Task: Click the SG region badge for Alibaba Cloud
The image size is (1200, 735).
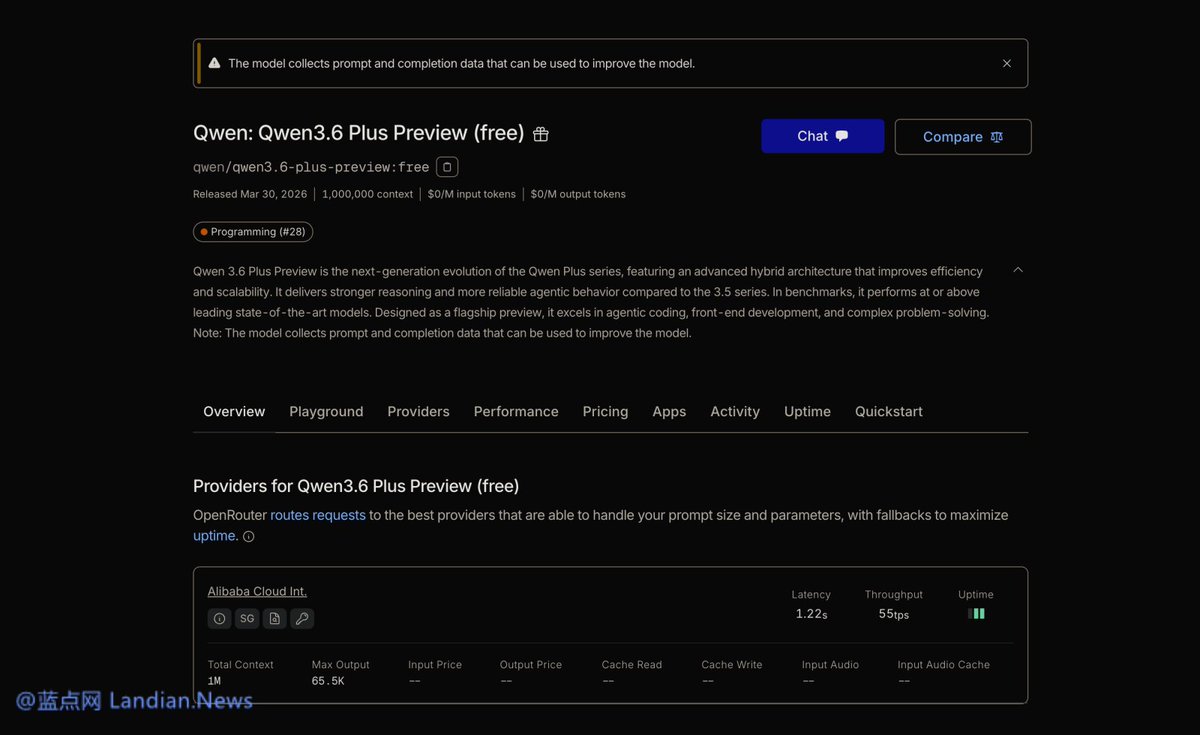Action: pos(246,618)
